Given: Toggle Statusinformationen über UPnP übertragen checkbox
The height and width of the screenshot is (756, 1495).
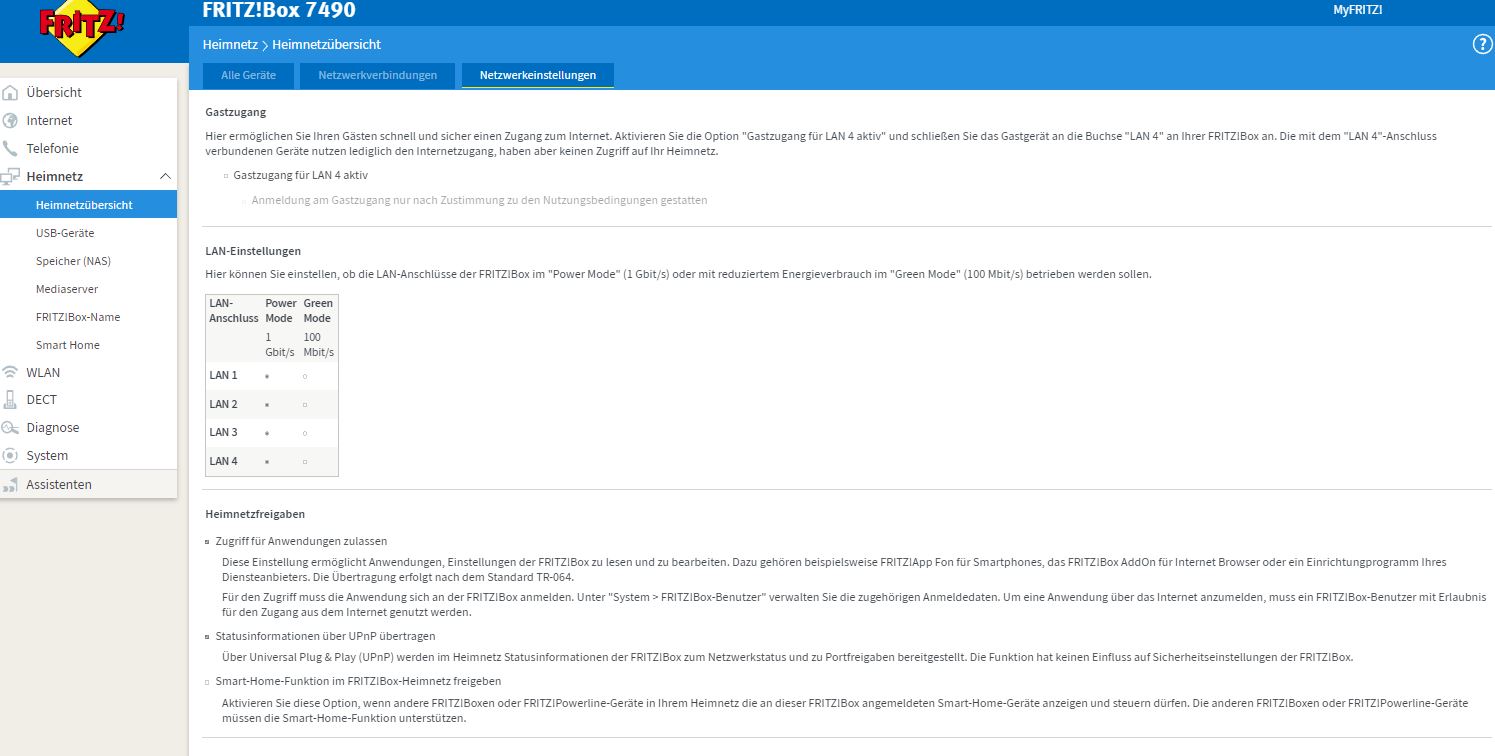Looking at the screenshot, I should click(208, 637).
